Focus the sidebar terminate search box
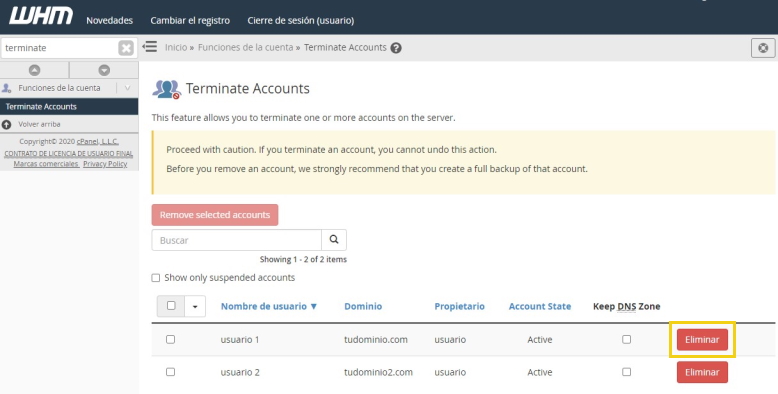The image size is (778, 394). pos(60,48)
